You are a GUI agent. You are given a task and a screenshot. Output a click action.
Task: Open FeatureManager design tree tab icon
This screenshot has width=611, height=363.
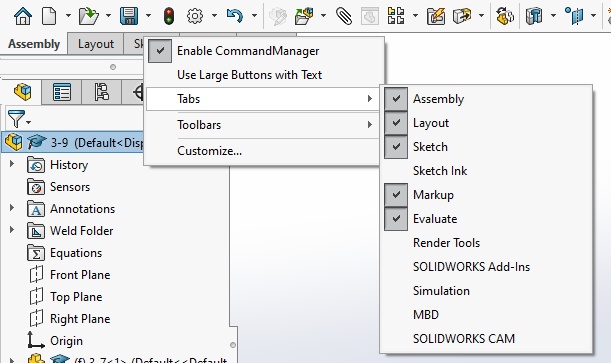(22, 92)
